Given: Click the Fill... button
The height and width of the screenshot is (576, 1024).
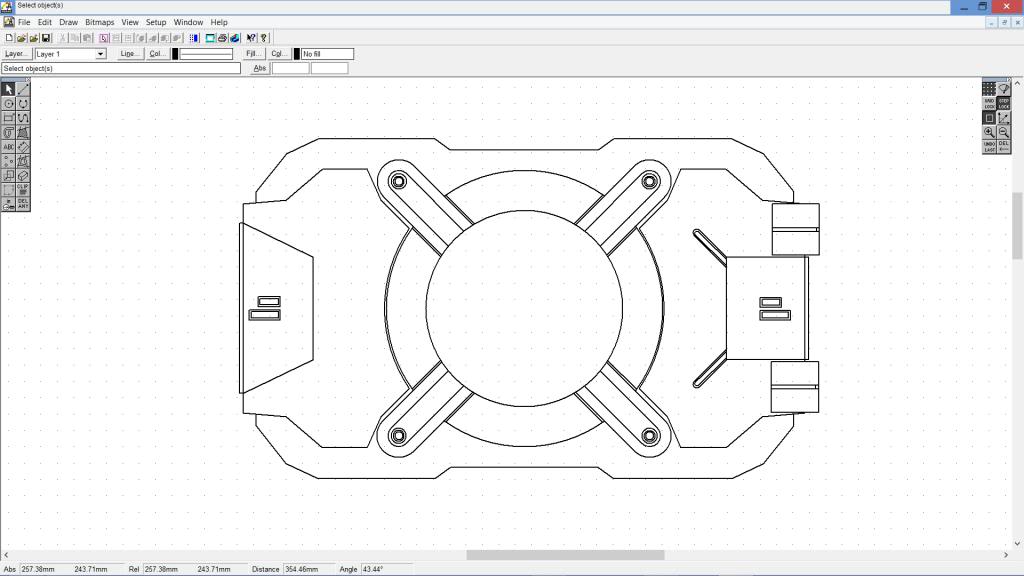Looking at the screenshot, I should click(x=253, y=54).
